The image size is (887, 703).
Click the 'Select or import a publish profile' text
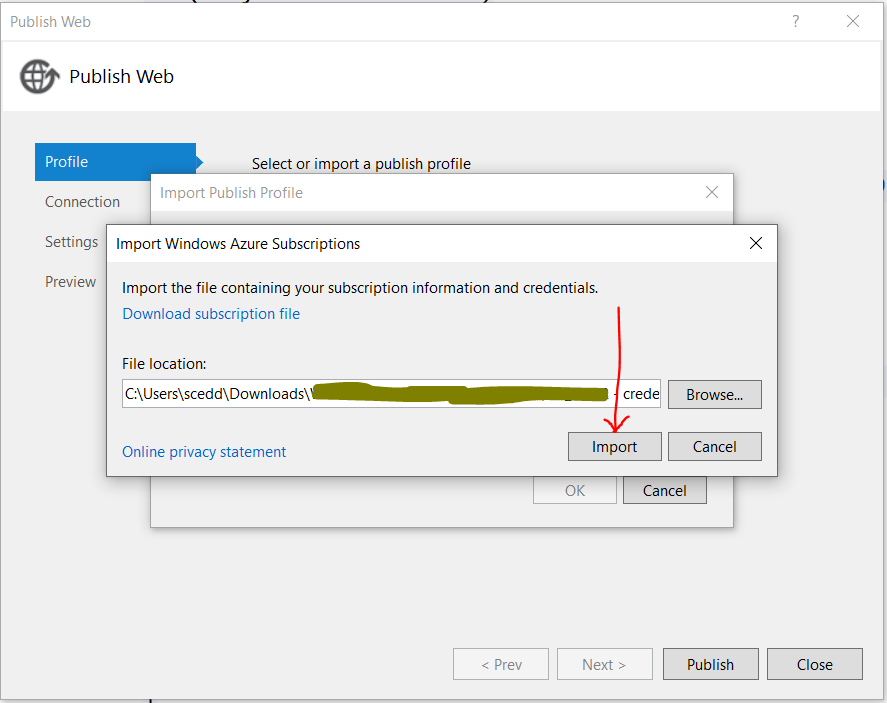tap(361, 163)
